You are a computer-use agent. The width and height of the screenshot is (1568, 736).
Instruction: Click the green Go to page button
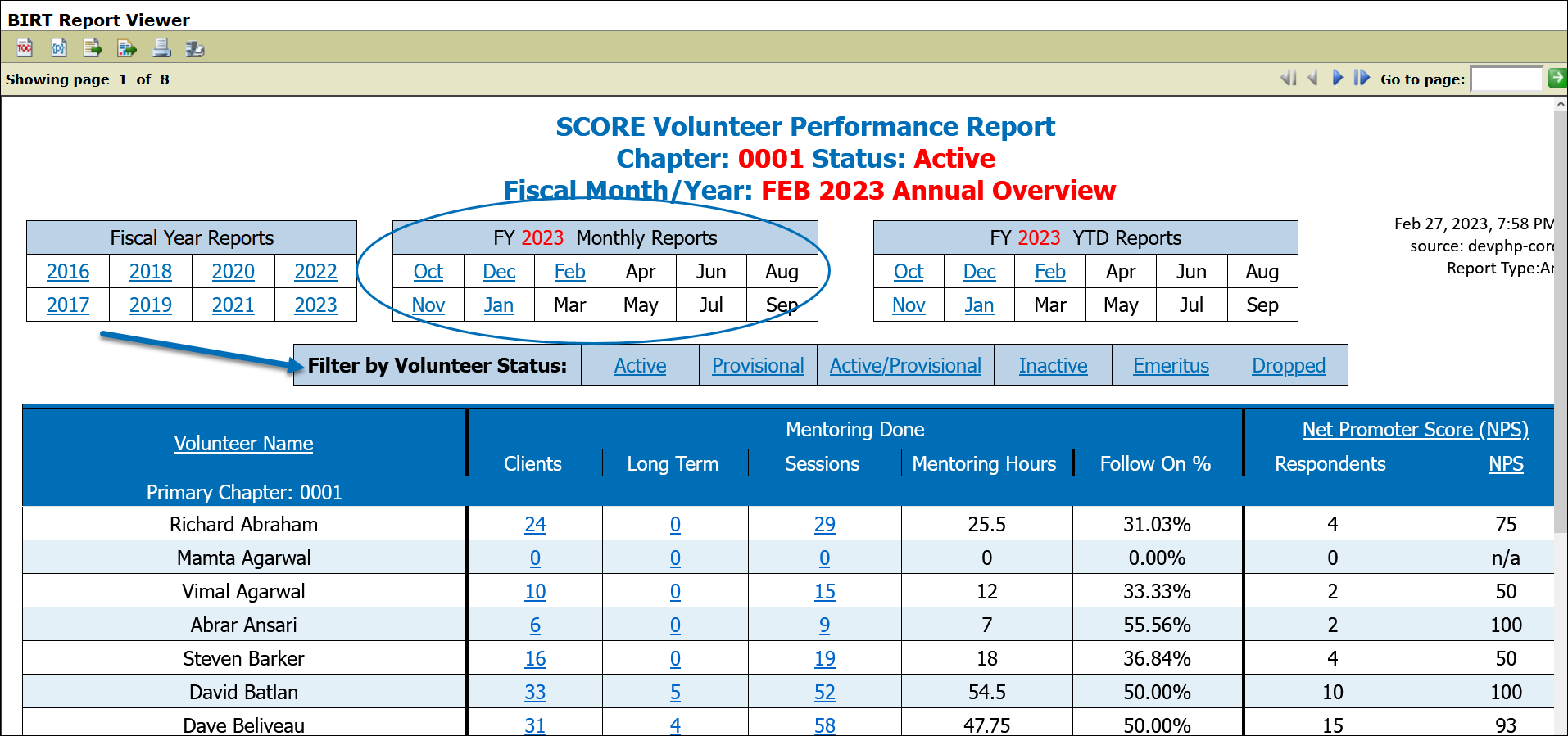tap(1557, 78)
